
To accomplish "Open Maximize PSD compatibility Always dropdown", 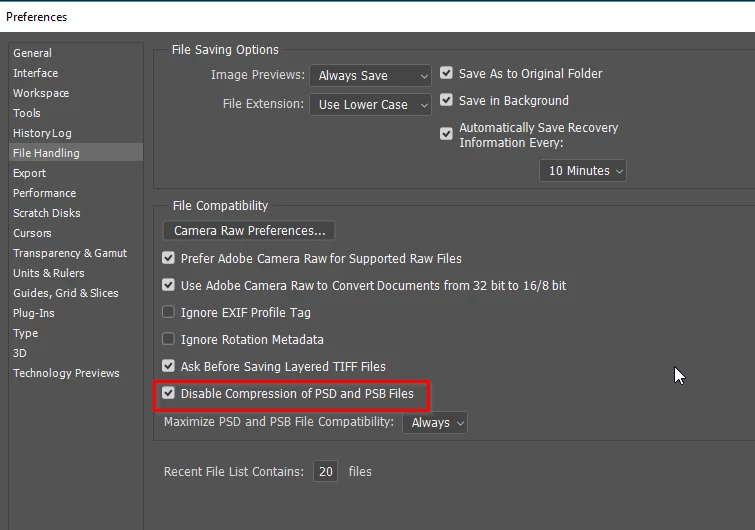I will coord(435,423).
